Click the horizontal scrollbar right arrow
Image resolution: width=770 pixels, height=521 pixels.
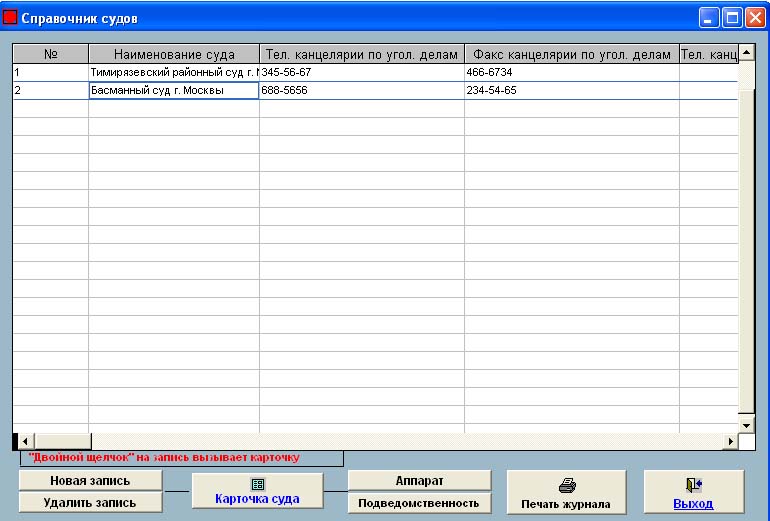tap(731, 441)
